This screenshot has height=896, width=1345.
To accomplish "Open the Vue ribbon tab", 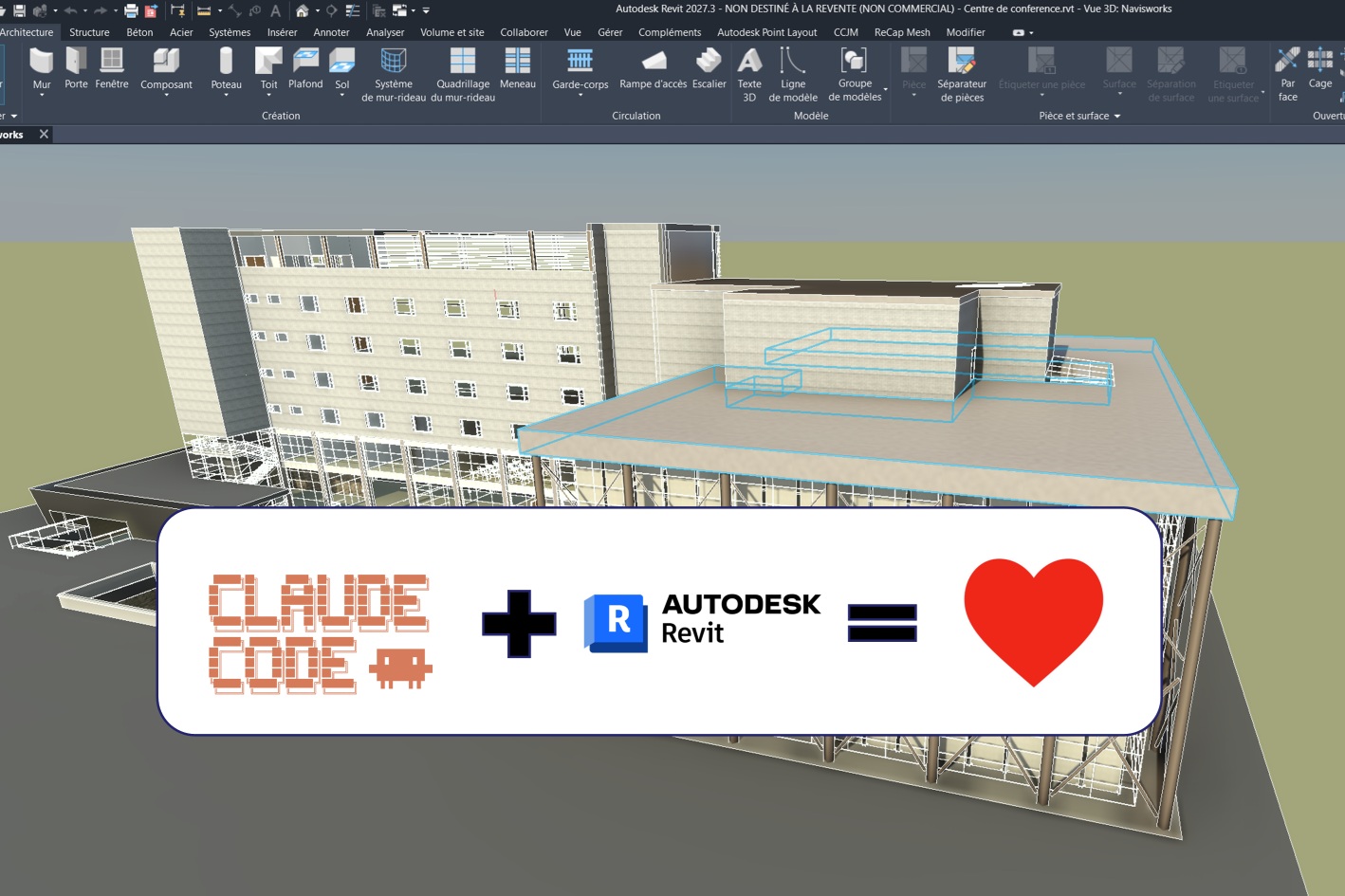I will click(x=572, y=32).
